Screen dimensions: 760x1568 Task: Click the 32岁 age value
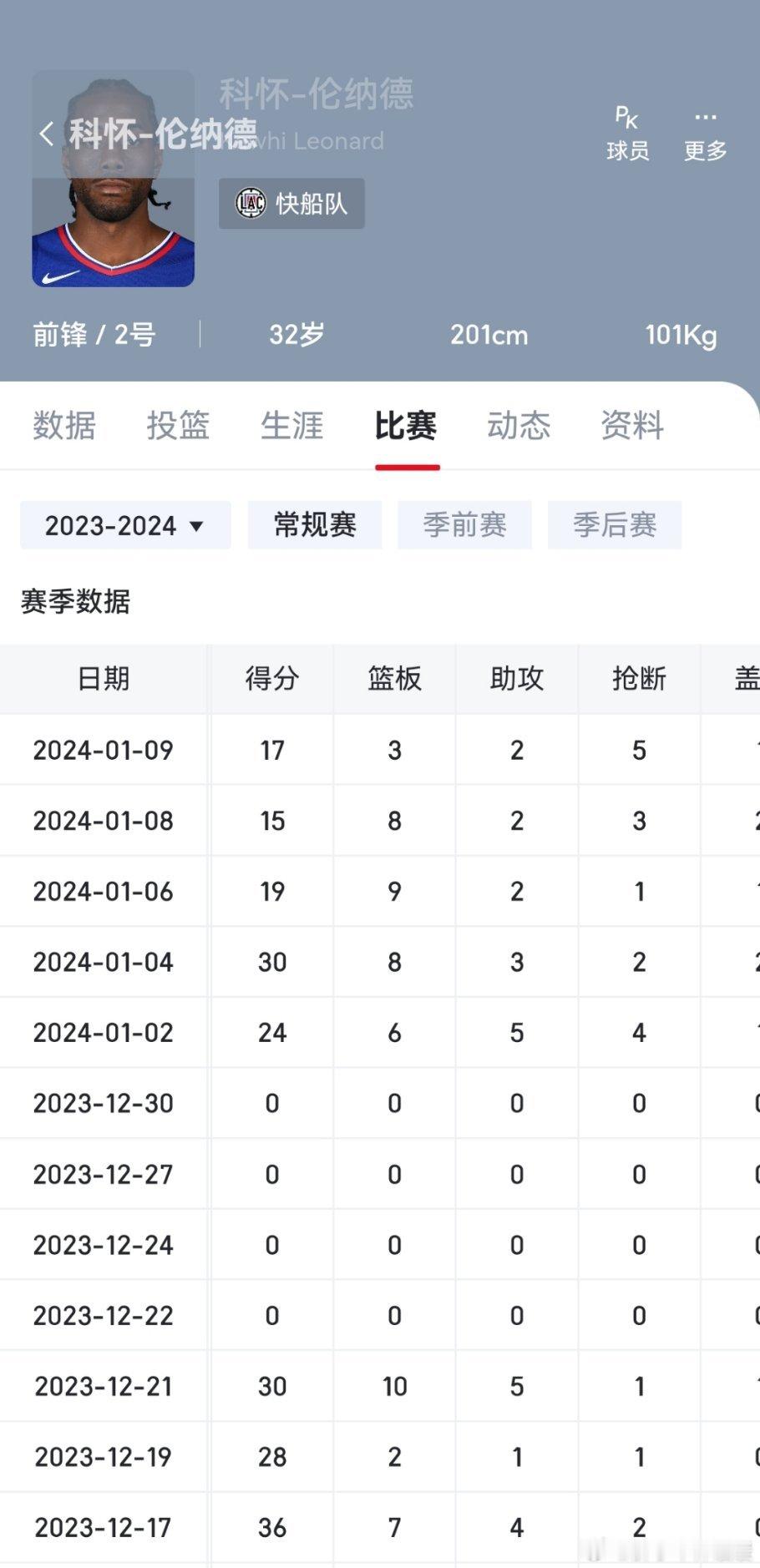296,335
